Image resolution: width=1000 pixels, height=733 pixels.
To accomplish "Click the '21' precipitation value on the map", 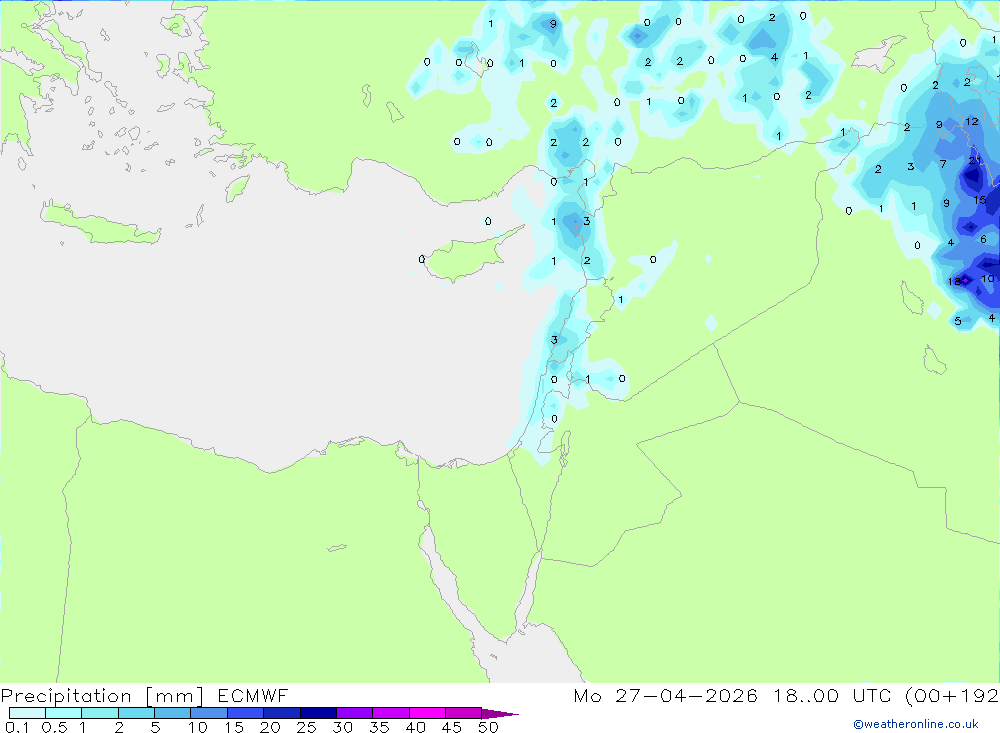I will (975, 161).
